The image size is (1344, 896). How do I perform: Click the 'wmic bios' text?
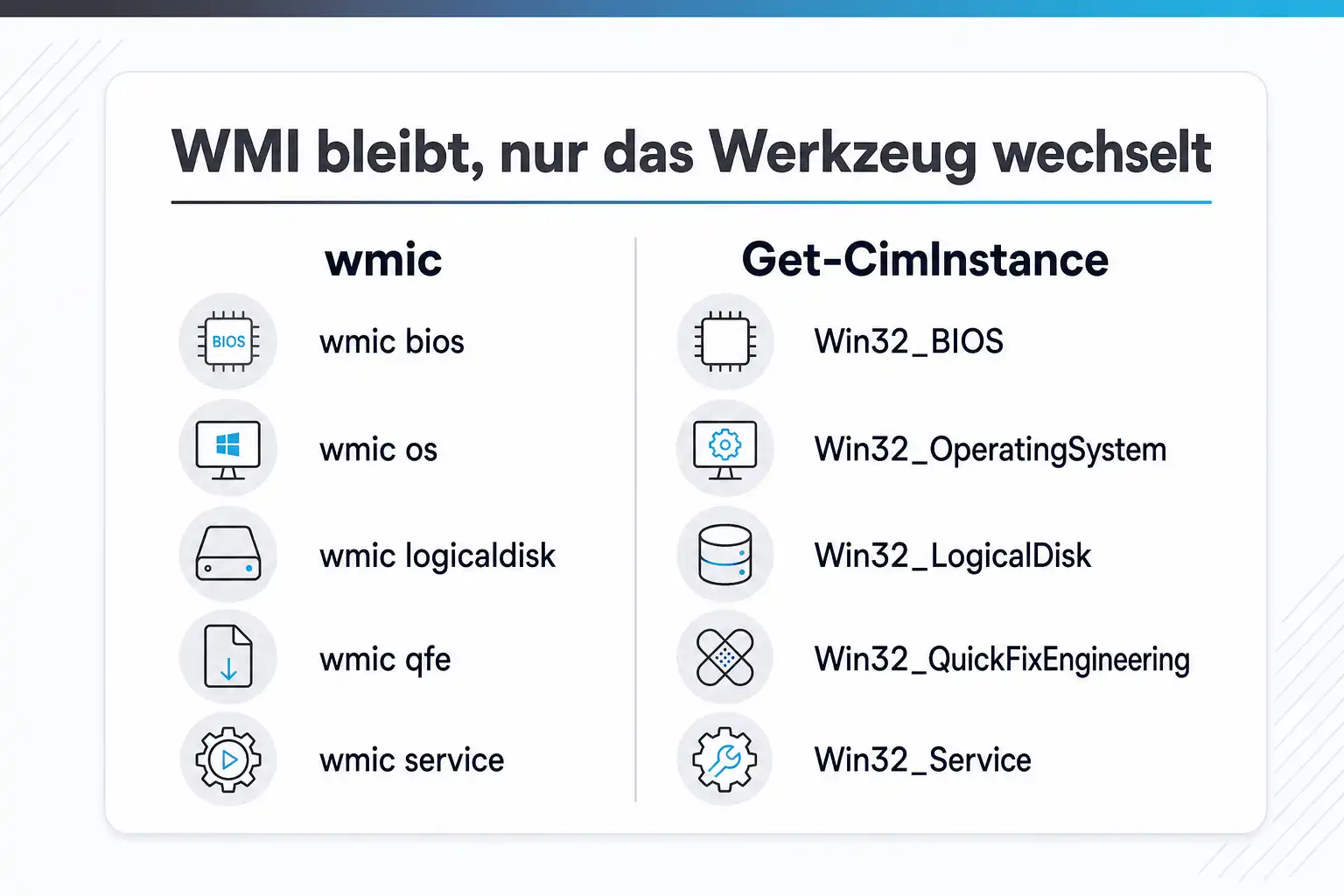pos(392,341)
